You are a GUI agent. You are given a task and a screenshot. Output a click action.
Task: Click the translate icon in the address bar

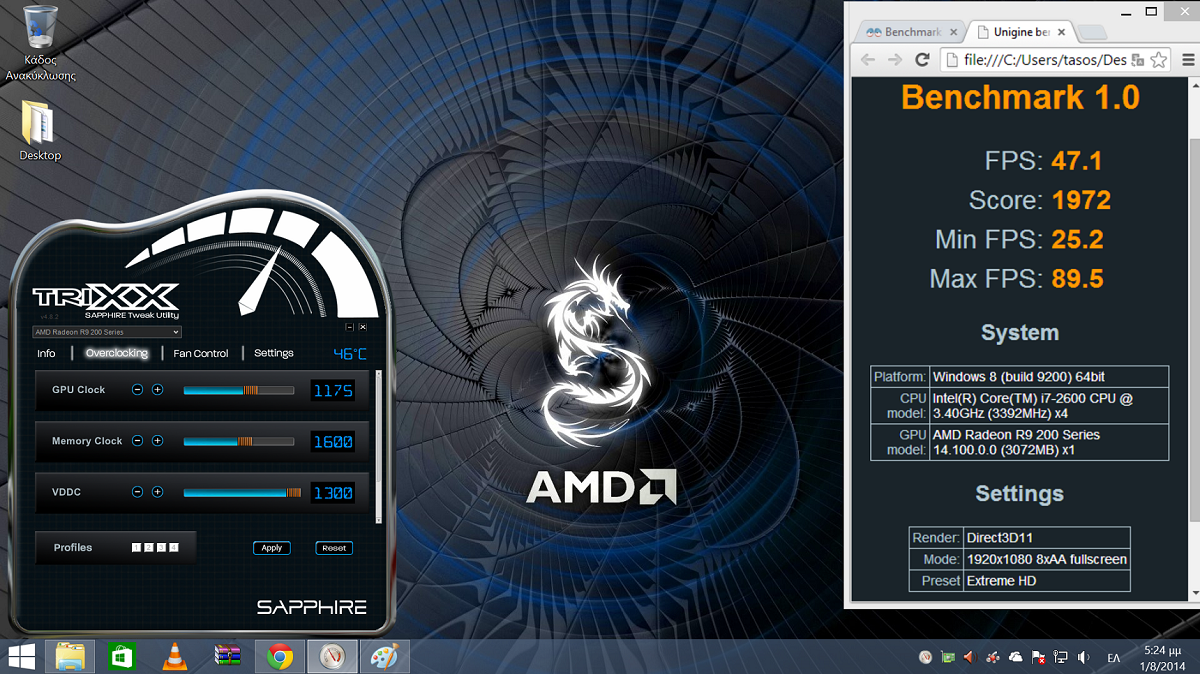pyautogui.click(x=1137, y=60)
